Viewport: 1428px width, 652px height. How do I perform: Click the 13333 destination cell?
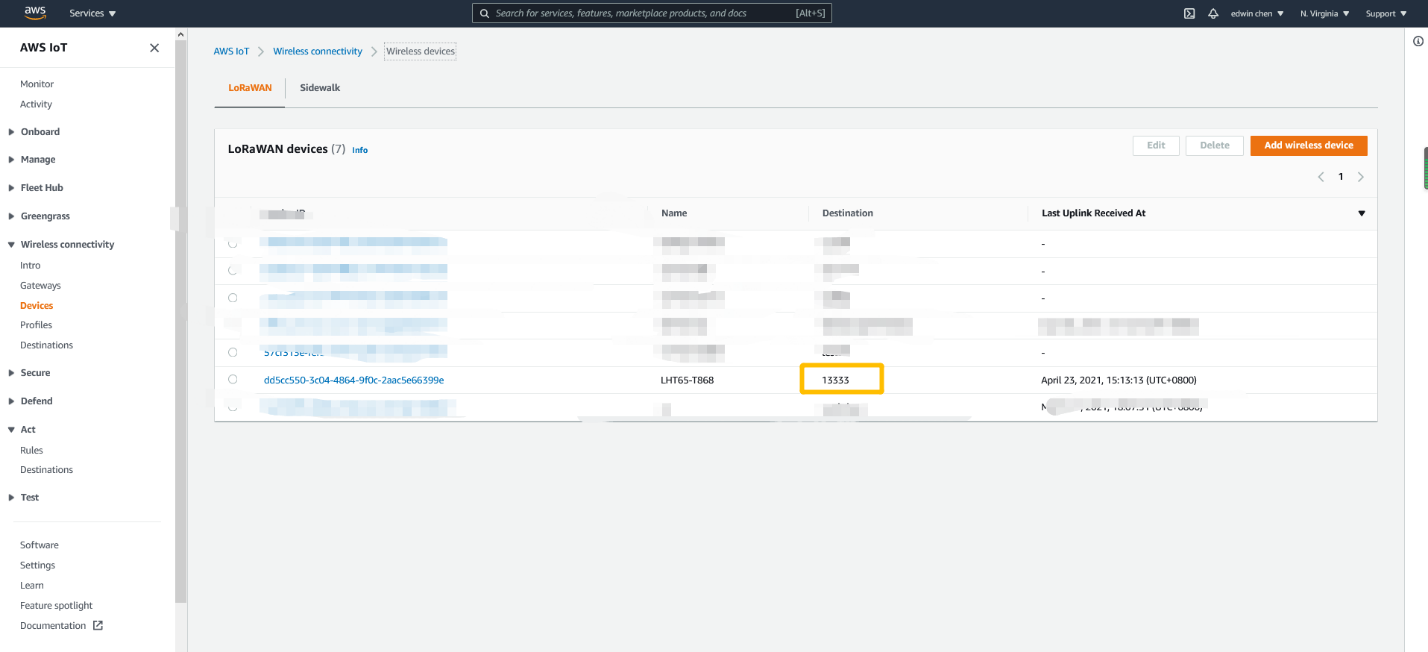coord(836,380)
